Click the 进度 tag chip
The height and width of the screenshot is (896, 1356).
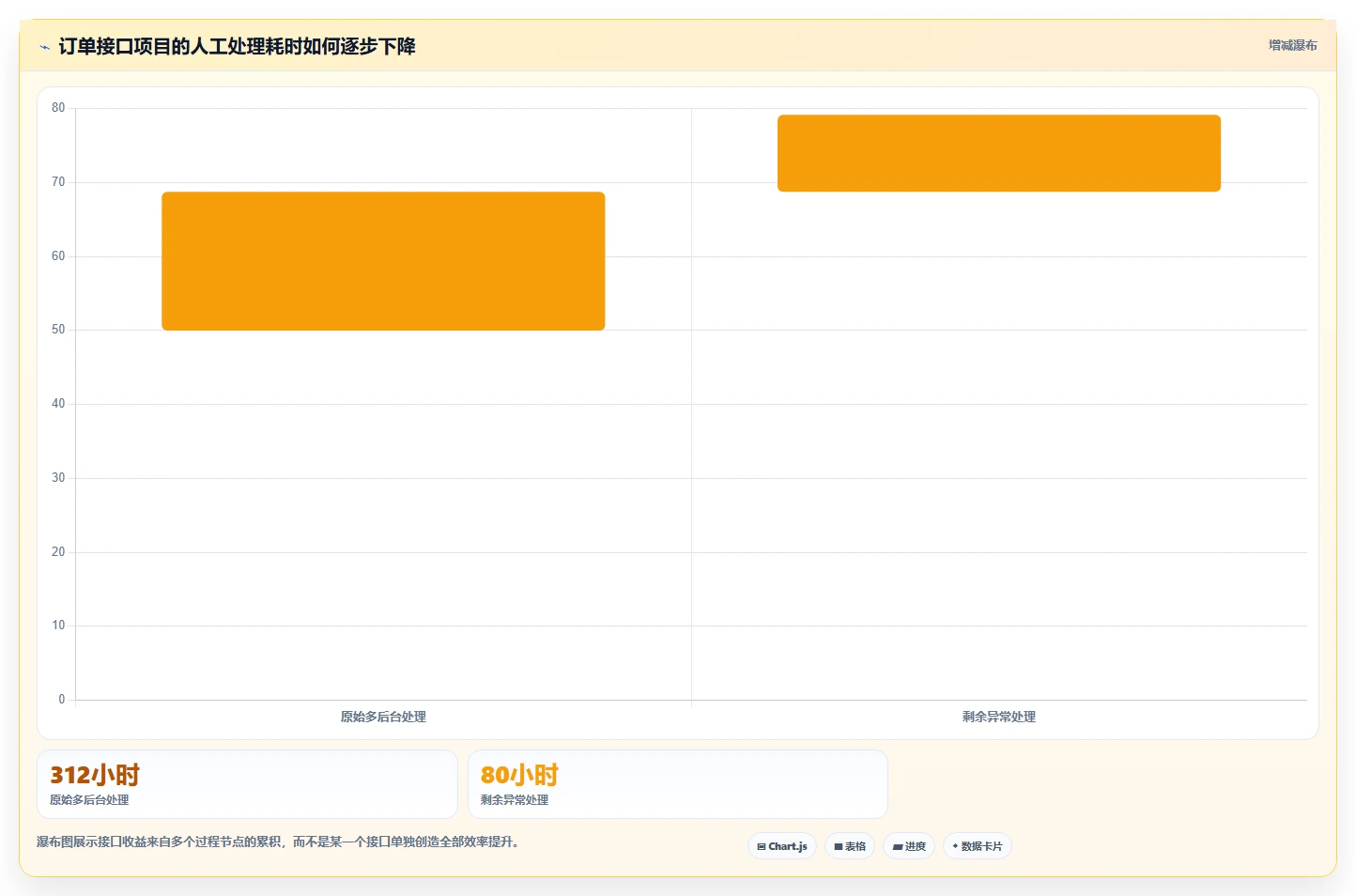coord(909,846)
